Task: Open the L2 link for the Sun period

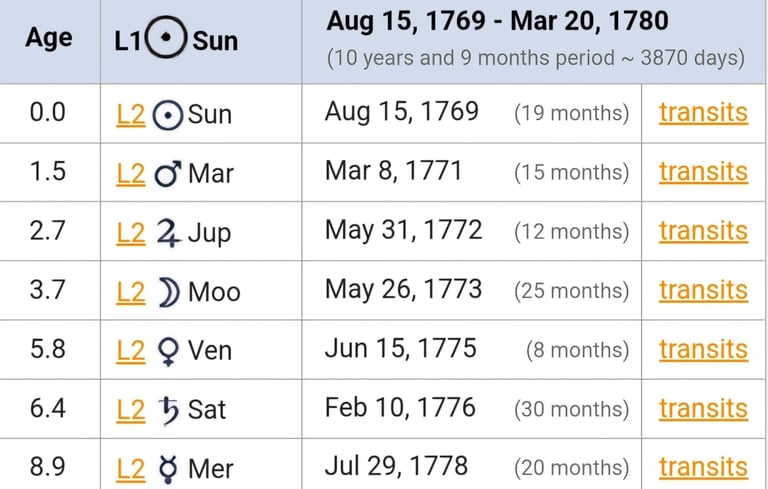Action: pos(130,113)
